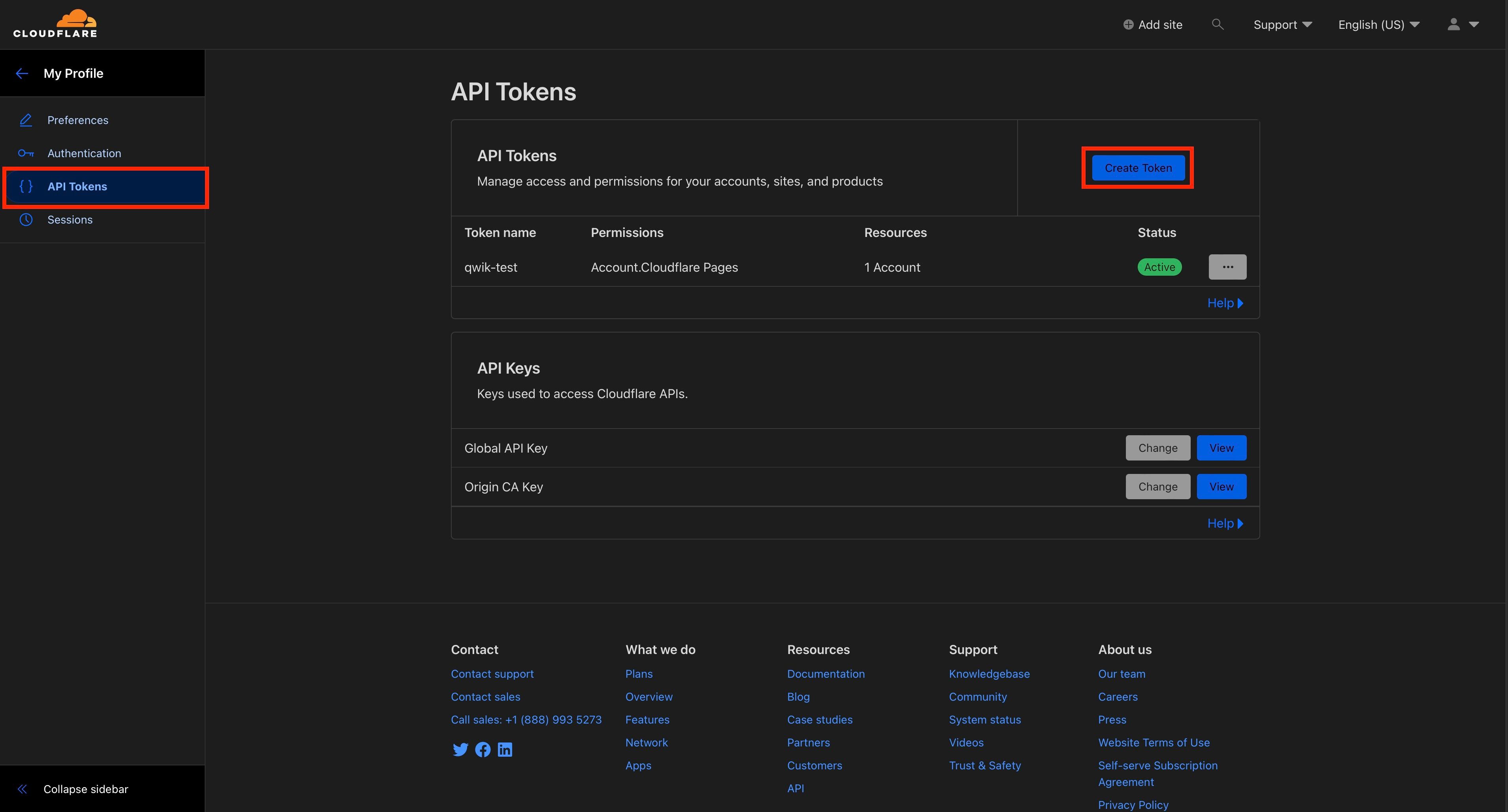Click the Preferences pencil icon
Image resolution: width=1508 pixels, height=812 pixels.
[26, 120]
